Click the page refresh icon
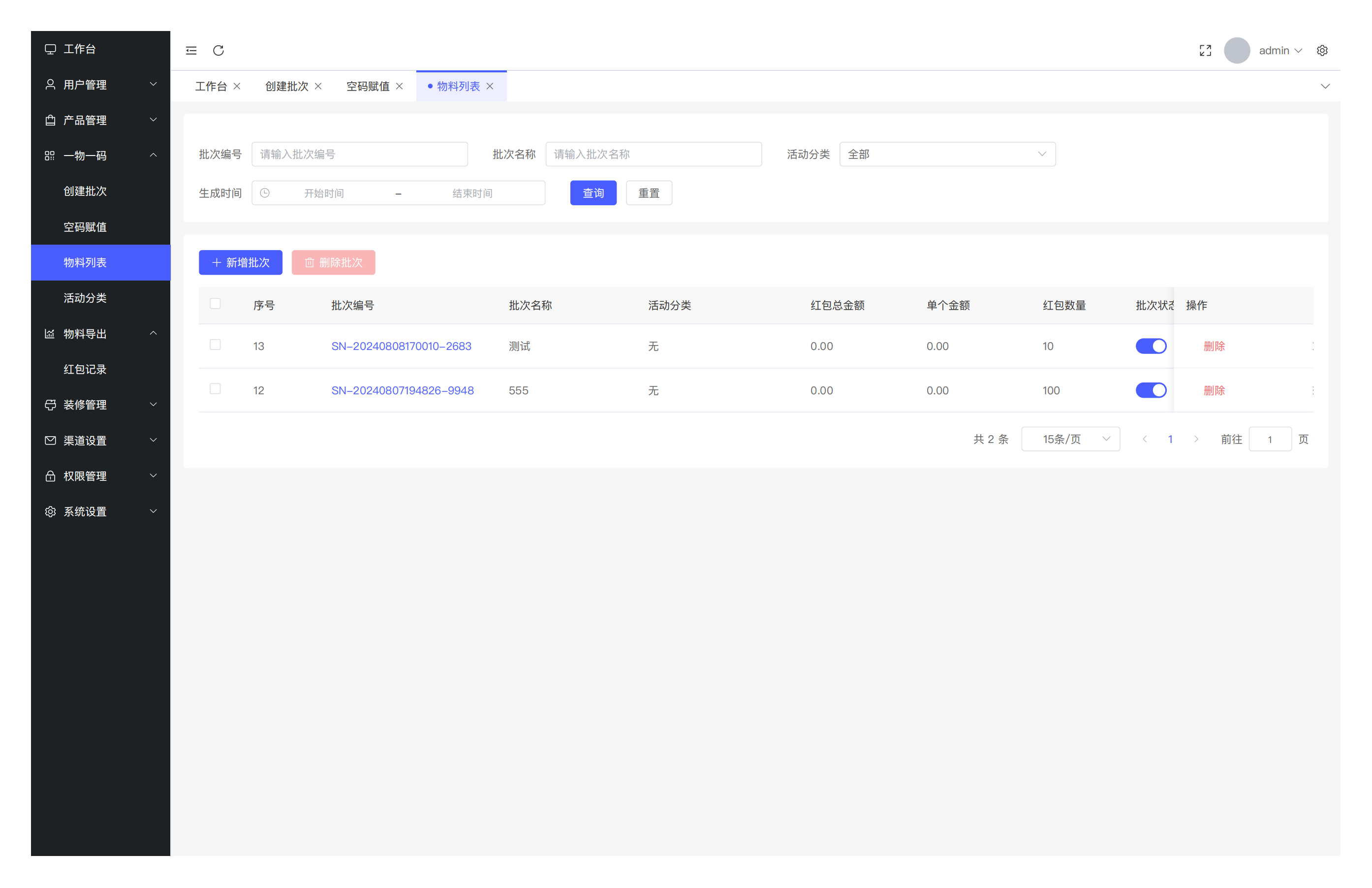Viewport: 1372px width, 888px height. pos(218,51)
